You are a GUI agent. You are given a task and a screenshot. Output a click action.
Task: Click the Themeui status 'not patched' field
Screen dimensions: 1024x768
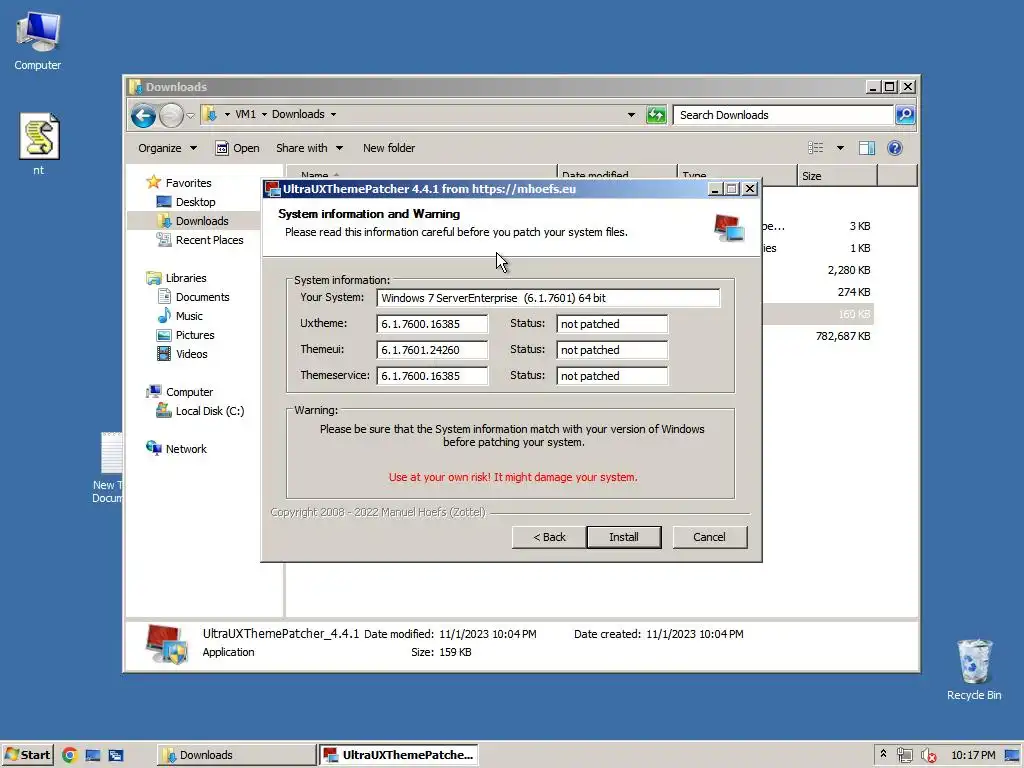(612, 350)
